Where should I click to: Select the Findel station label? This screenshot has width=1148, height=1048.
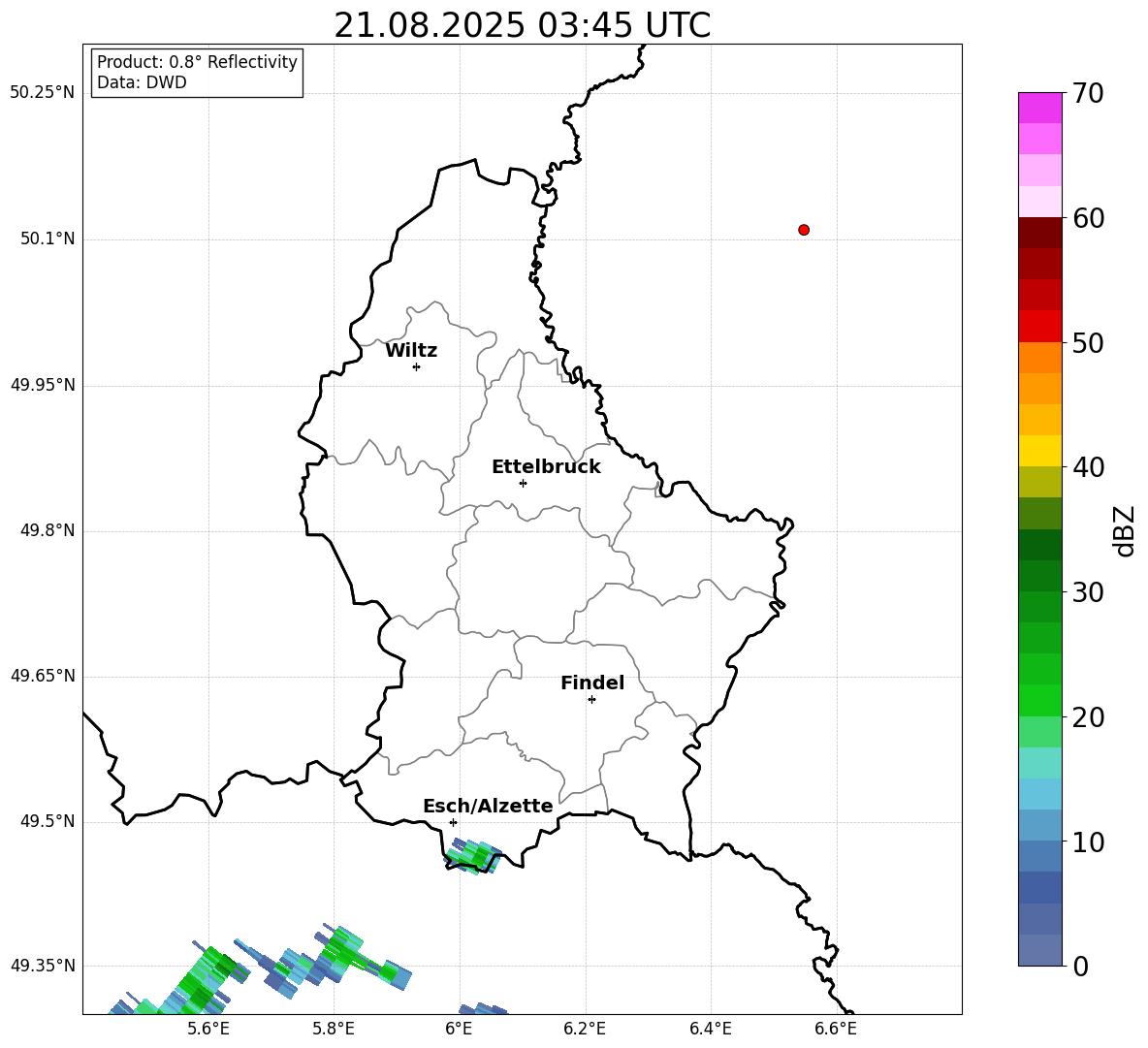coord(592,683)
